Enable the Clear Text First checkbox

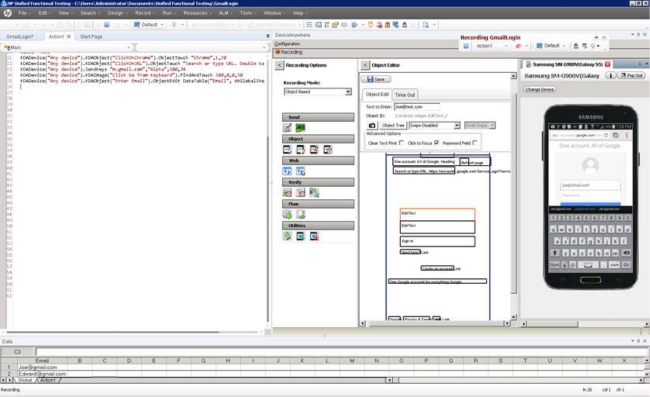click(401, 143)
